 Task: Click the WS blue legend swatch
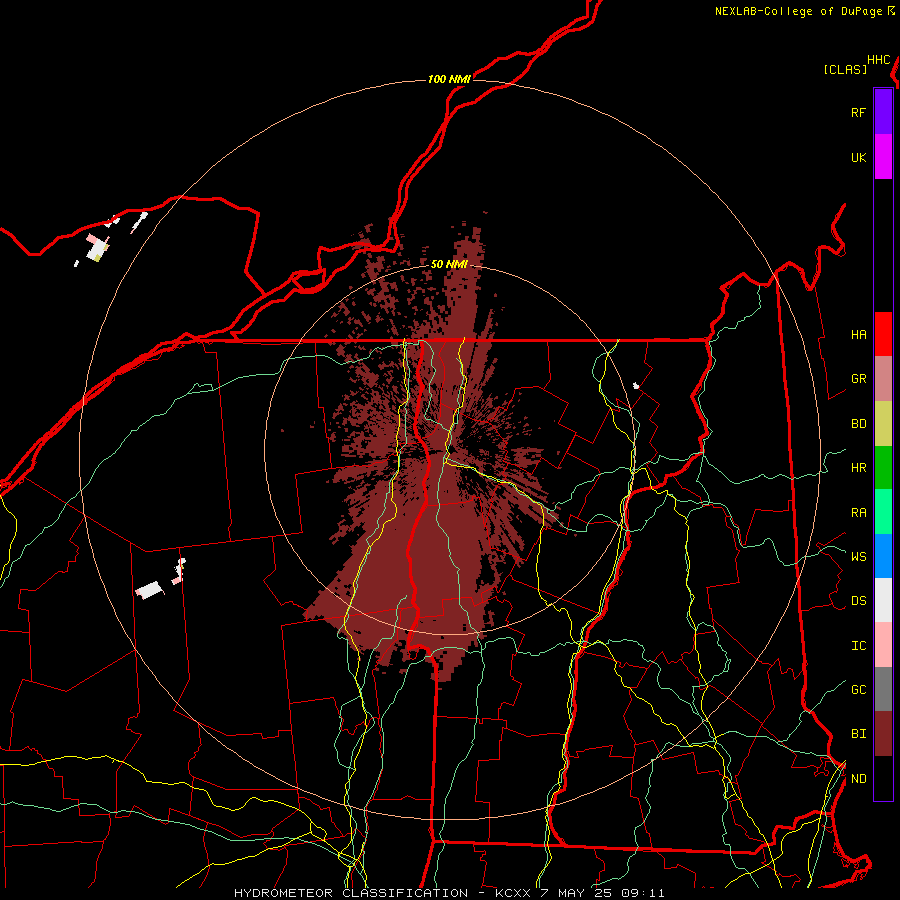click(x=883, y=556)
